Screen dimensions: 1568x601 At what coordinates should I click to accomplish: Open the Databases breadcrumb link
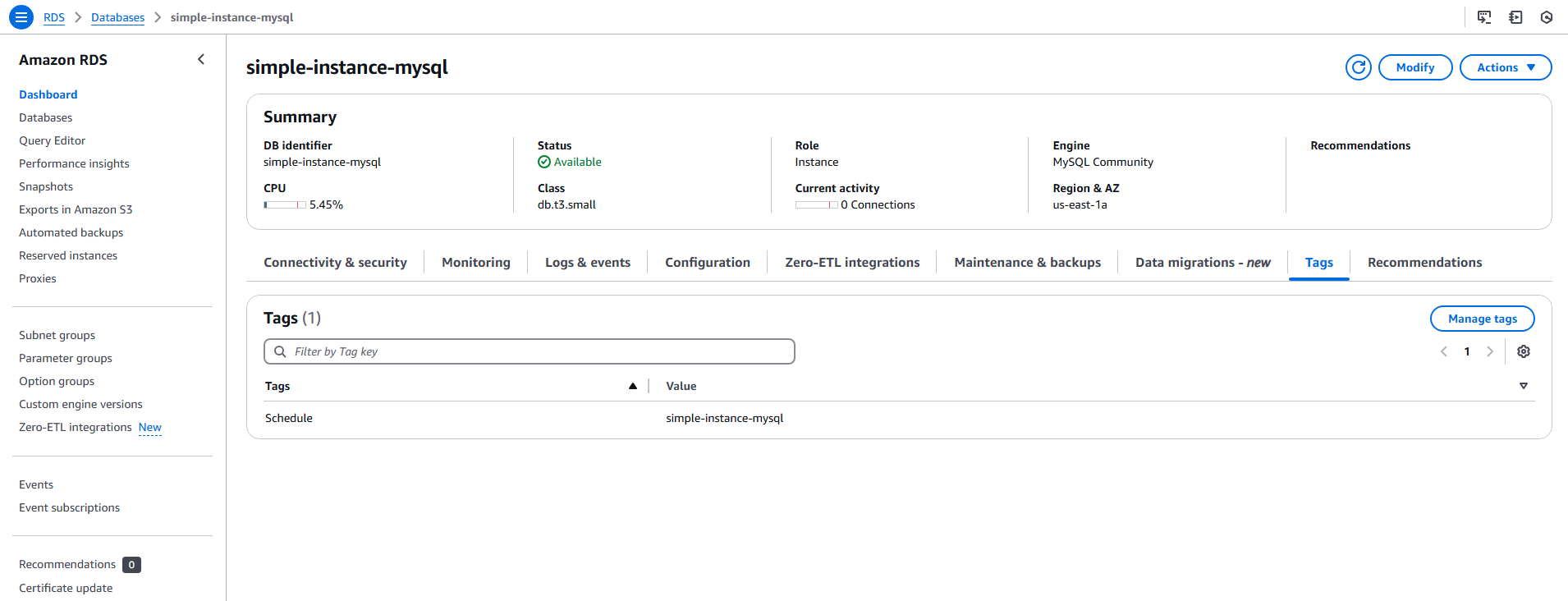pos(117,17)
